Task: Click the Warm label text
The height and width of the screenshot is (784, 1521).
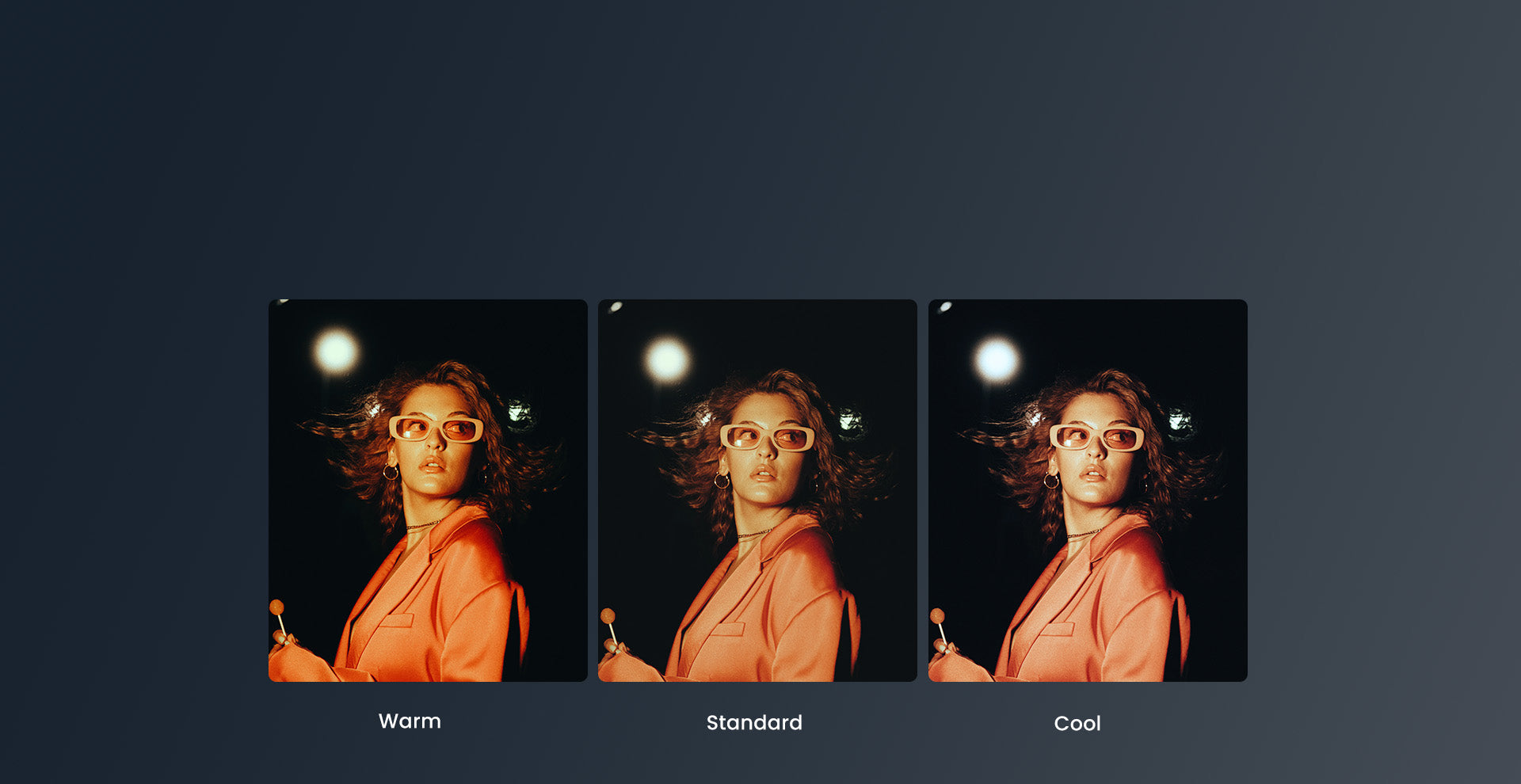Action: coord(410,721)
